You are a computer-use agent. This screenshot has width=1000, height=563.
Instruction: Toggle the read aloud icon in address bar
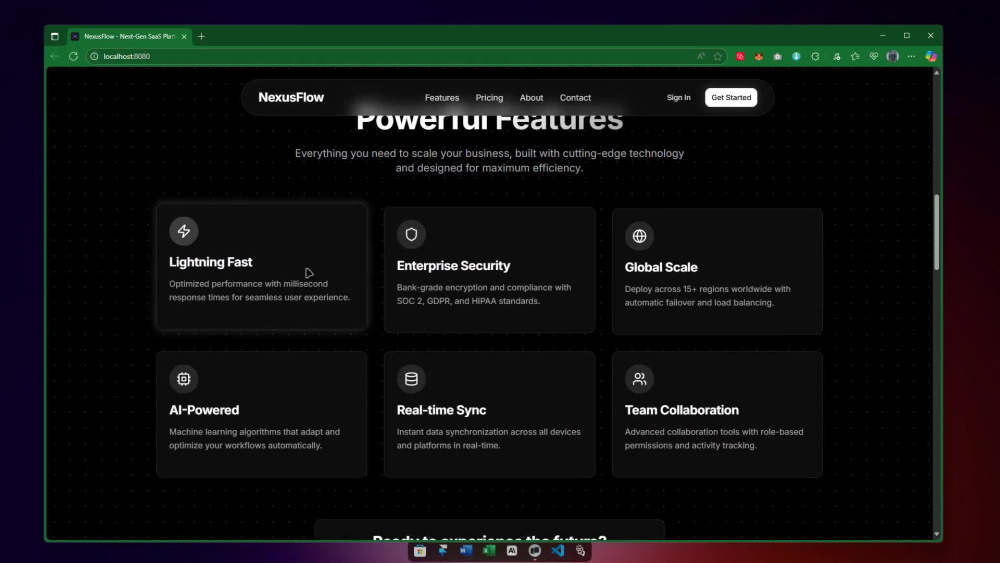click(x=701, y=56)
